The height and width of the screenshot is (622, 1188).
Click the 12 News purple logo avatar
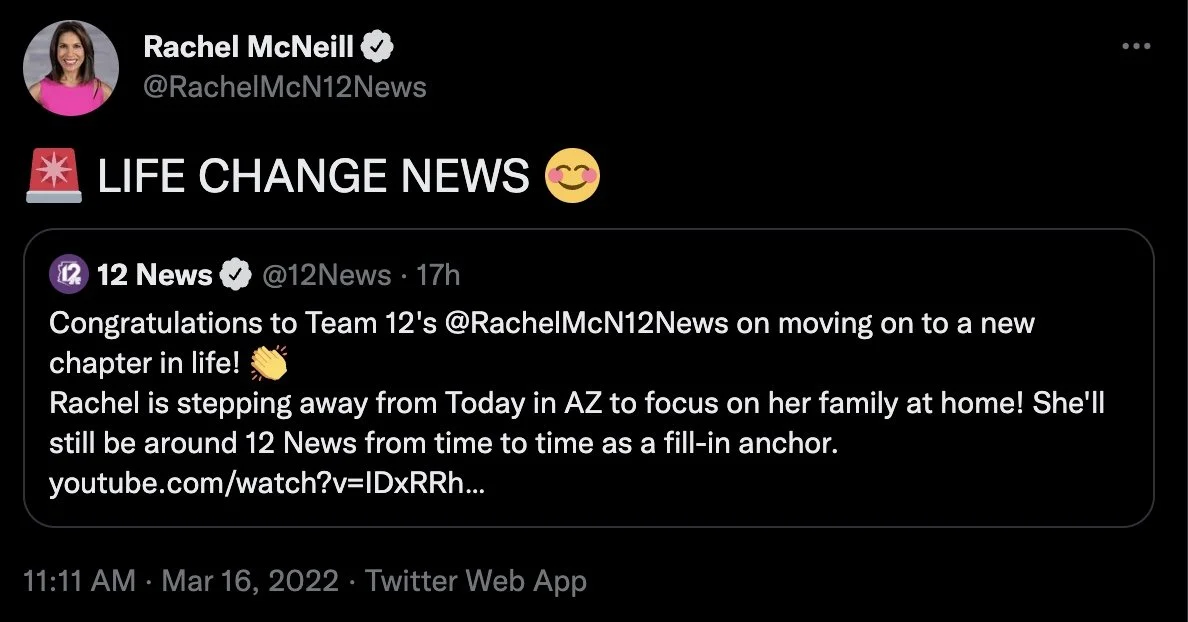click(69, 274)
